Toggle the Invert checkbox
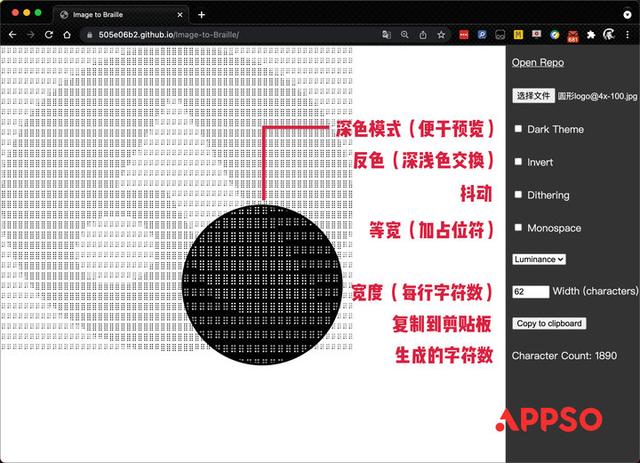Image resolution: width=640 pixels, height=463 pixels. pyautogui.click(x=518, y=162)
